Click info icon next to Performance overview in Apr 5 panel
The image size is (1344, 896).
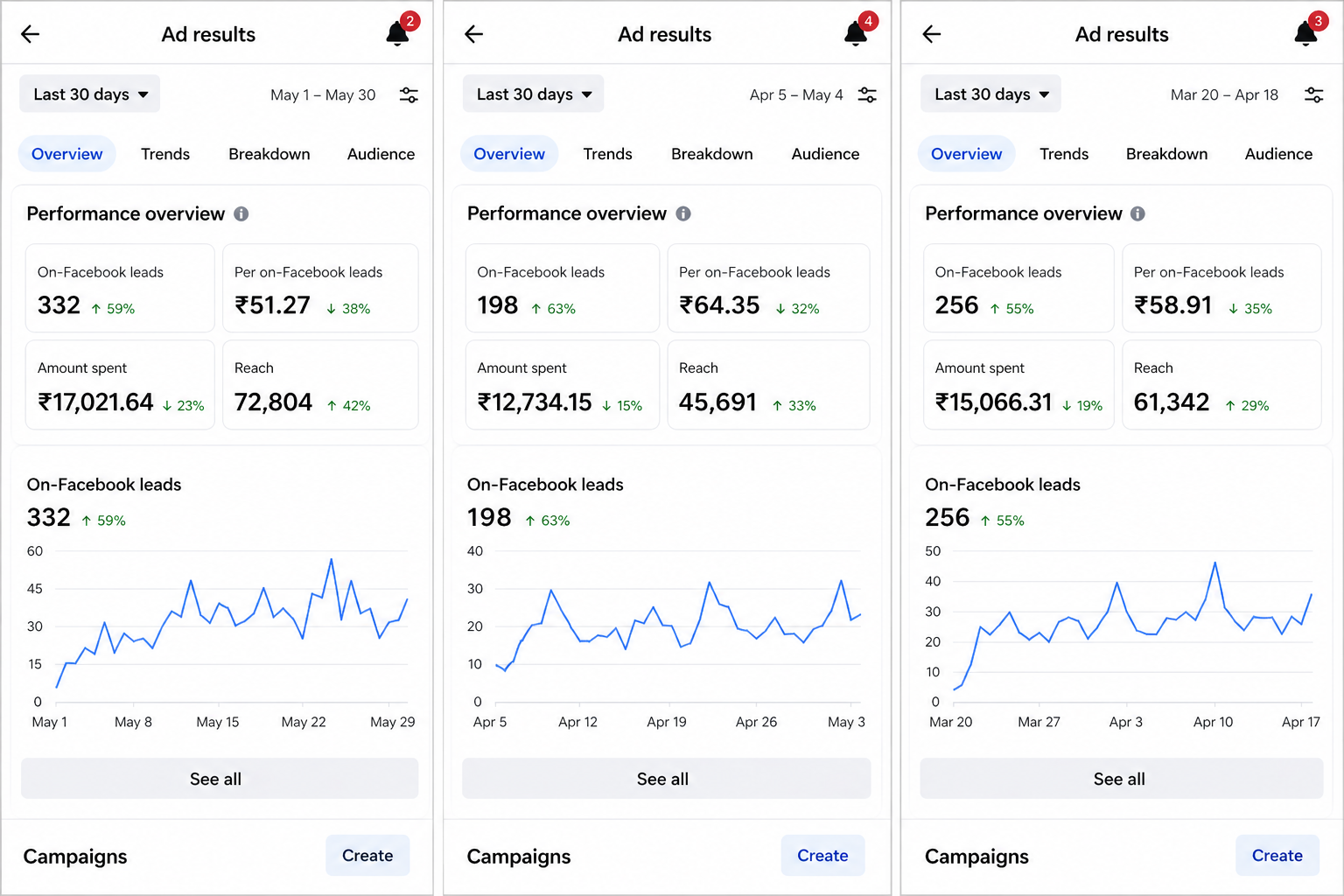[683, 213]
